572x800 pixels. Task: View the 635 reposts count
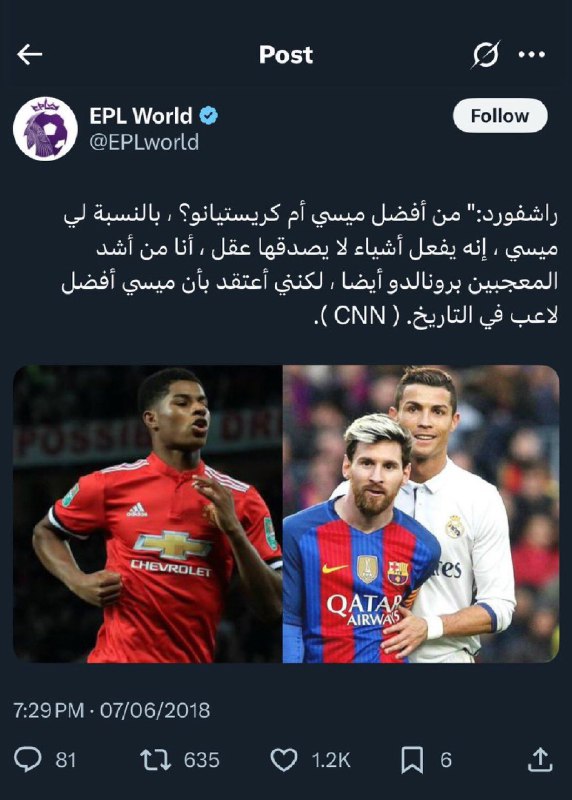[x=202, y=760]
